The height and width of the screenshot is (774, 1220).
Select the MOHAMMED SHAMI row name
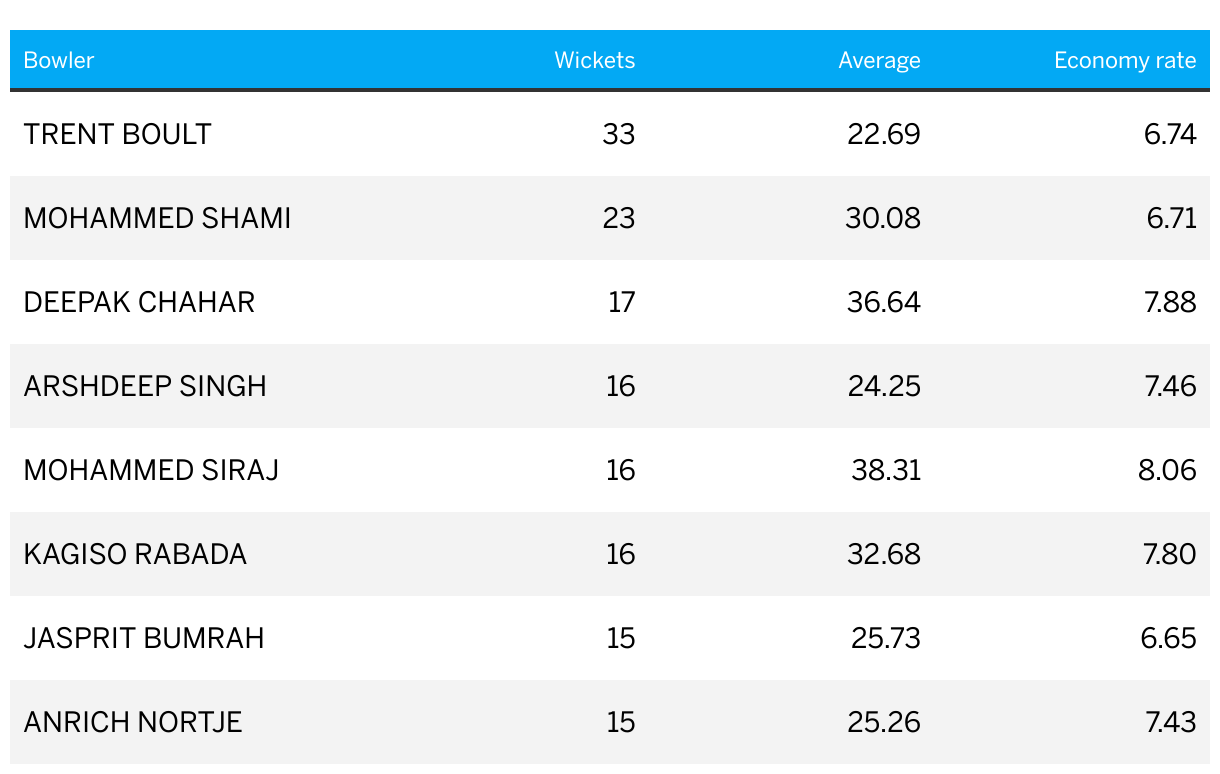click(157, 218)
